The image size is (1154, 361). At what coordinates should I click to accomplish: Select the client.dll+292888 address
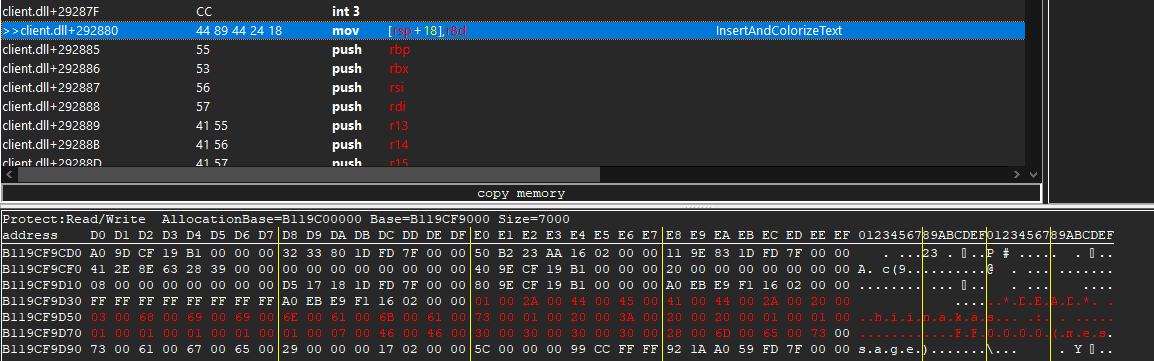(x=51, y=107)
